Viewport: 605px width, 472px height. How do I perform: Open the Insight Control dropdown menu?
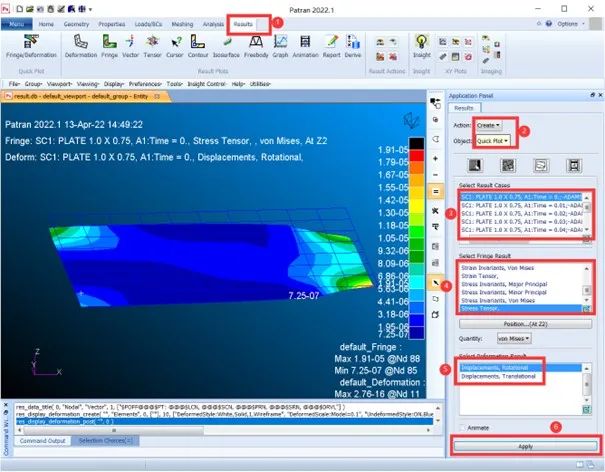(x=207, y=84)
